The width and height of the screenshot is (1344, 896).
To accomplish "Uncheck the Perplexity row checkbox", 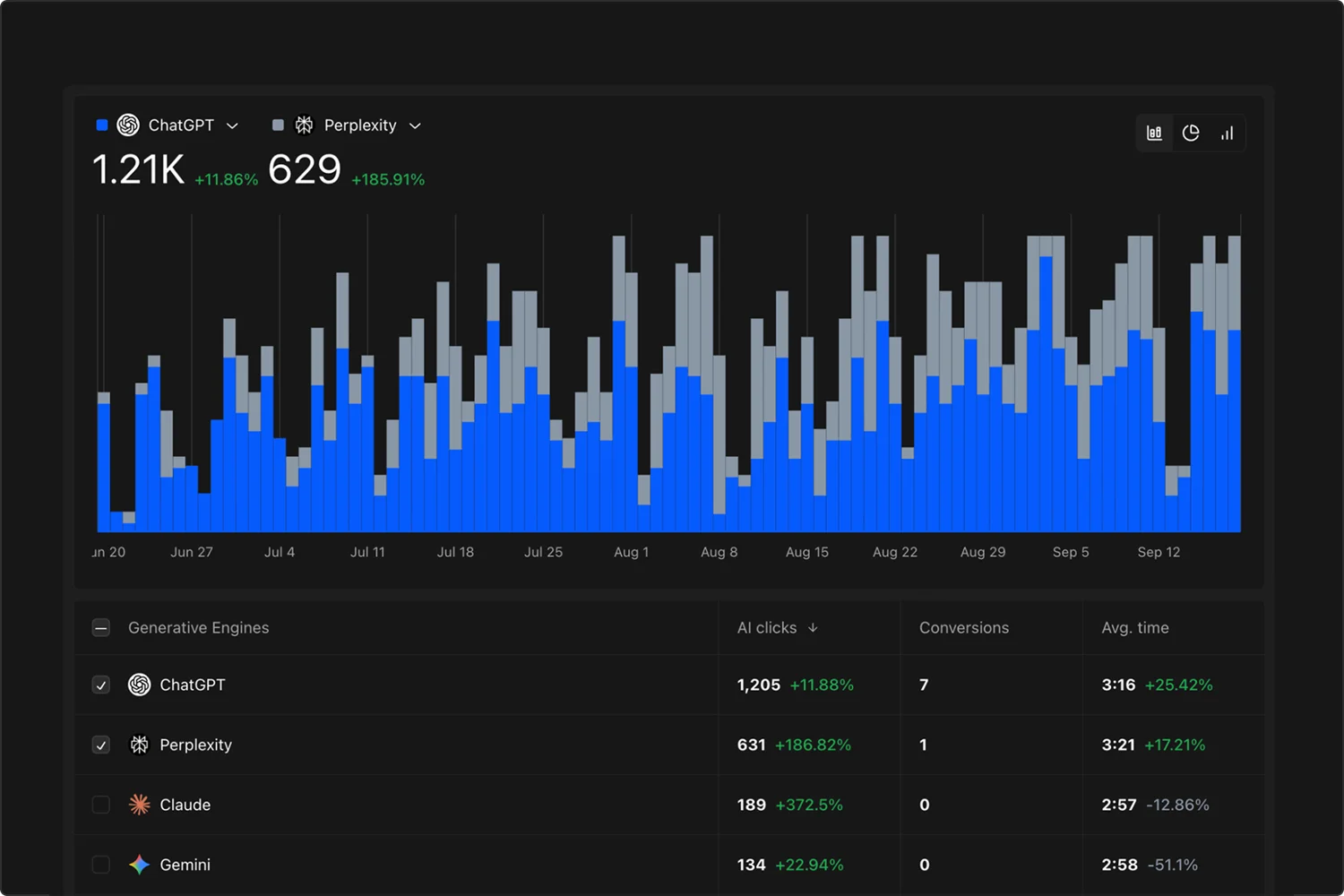I will [x=100, y=745].
